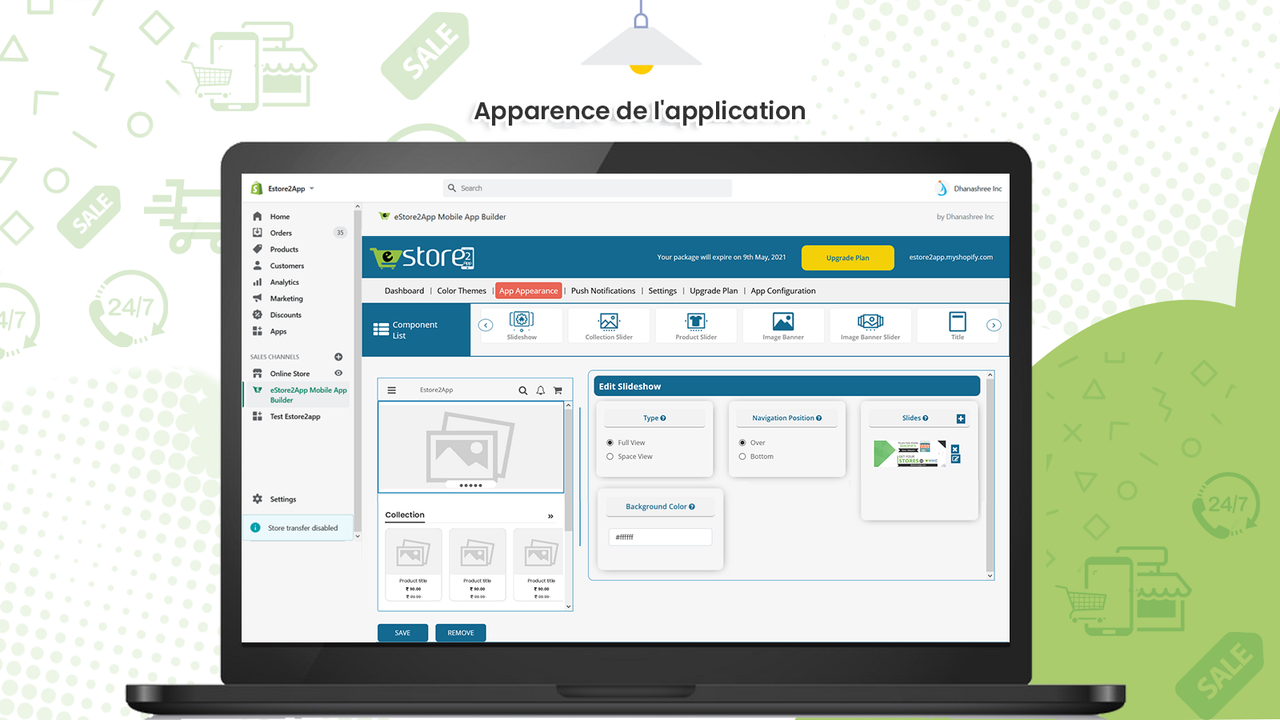
Task: Click the slideshow pagination dots
Action: point(471,485)
